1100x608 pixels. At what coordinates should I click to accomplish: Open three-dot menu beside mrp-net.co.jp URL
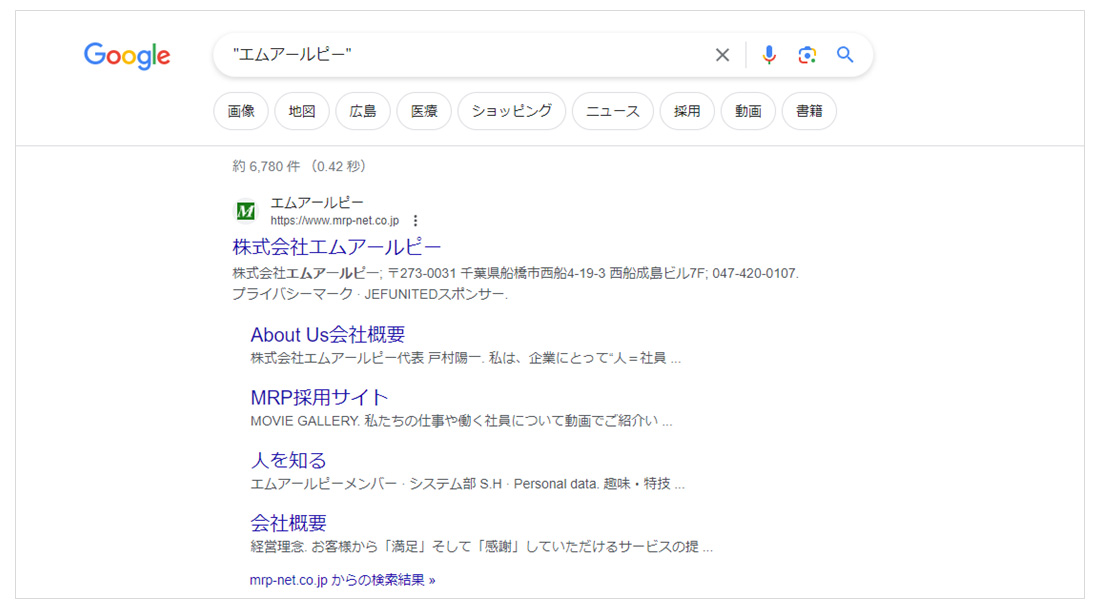(x=416, y=221)
